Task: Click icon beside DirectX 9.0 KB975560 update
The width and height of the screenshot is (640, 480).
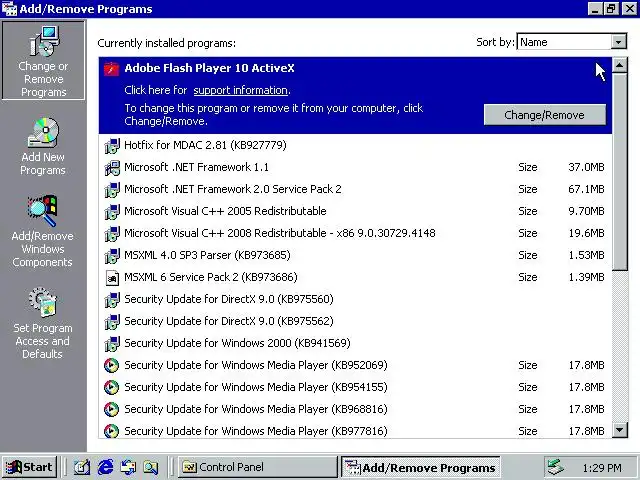Action: (112, 300)
